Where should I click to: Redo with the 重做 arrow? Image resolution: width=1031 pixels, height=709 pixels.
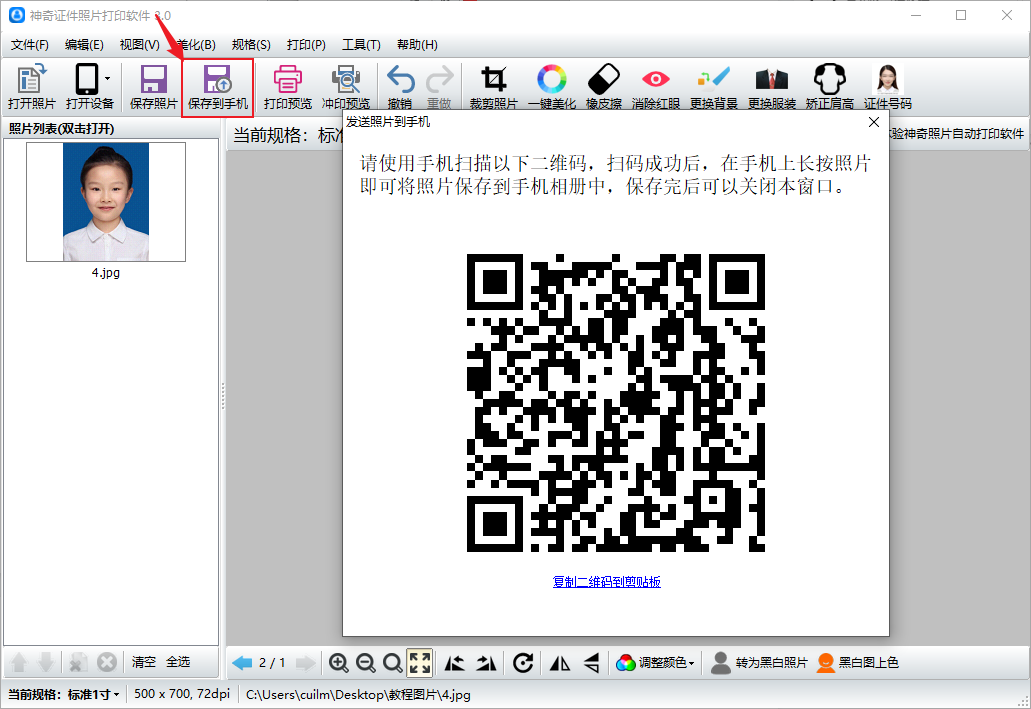coord(439,87)
